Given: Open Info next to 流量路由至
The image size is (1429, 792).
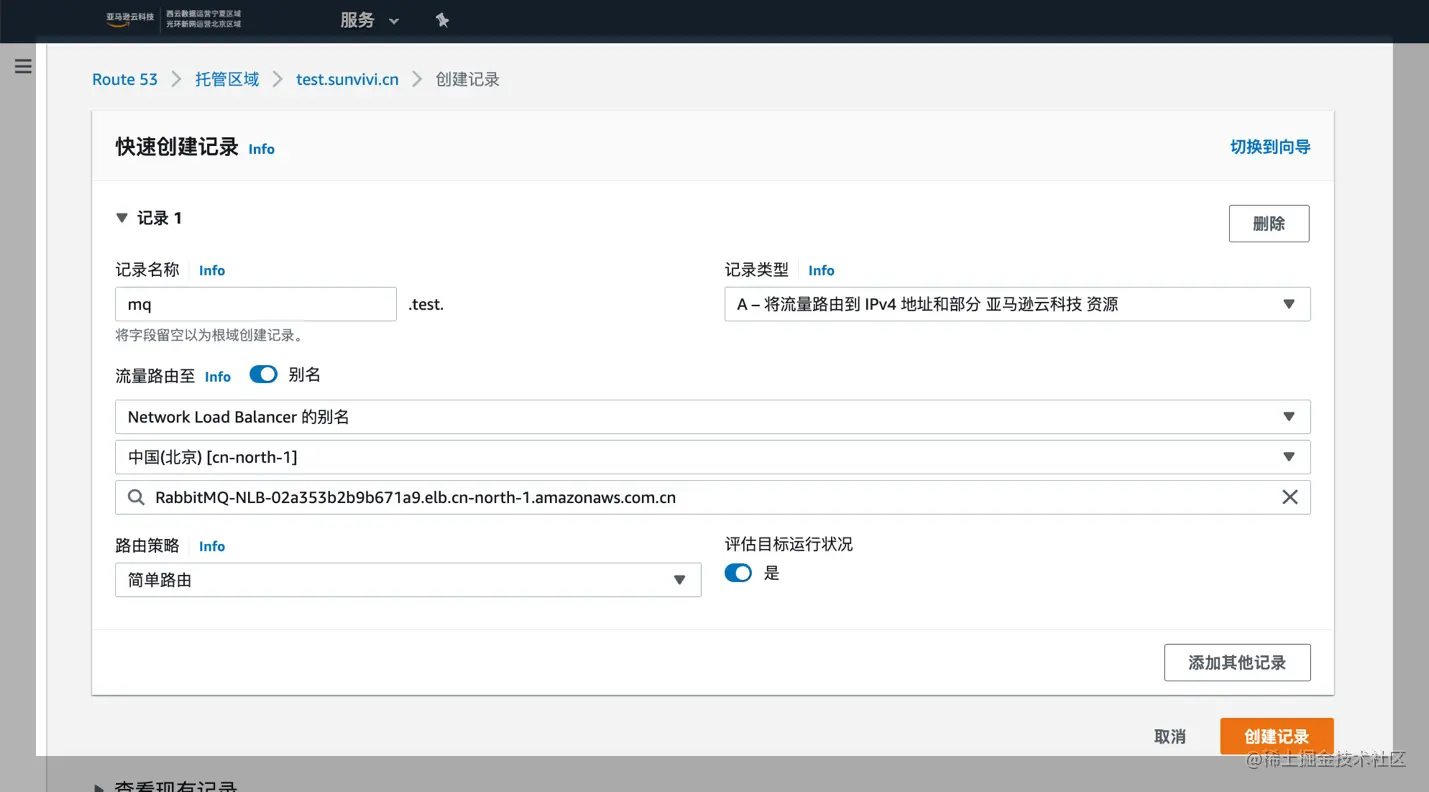Looking at the screenshot, I should tap(218, 377).
